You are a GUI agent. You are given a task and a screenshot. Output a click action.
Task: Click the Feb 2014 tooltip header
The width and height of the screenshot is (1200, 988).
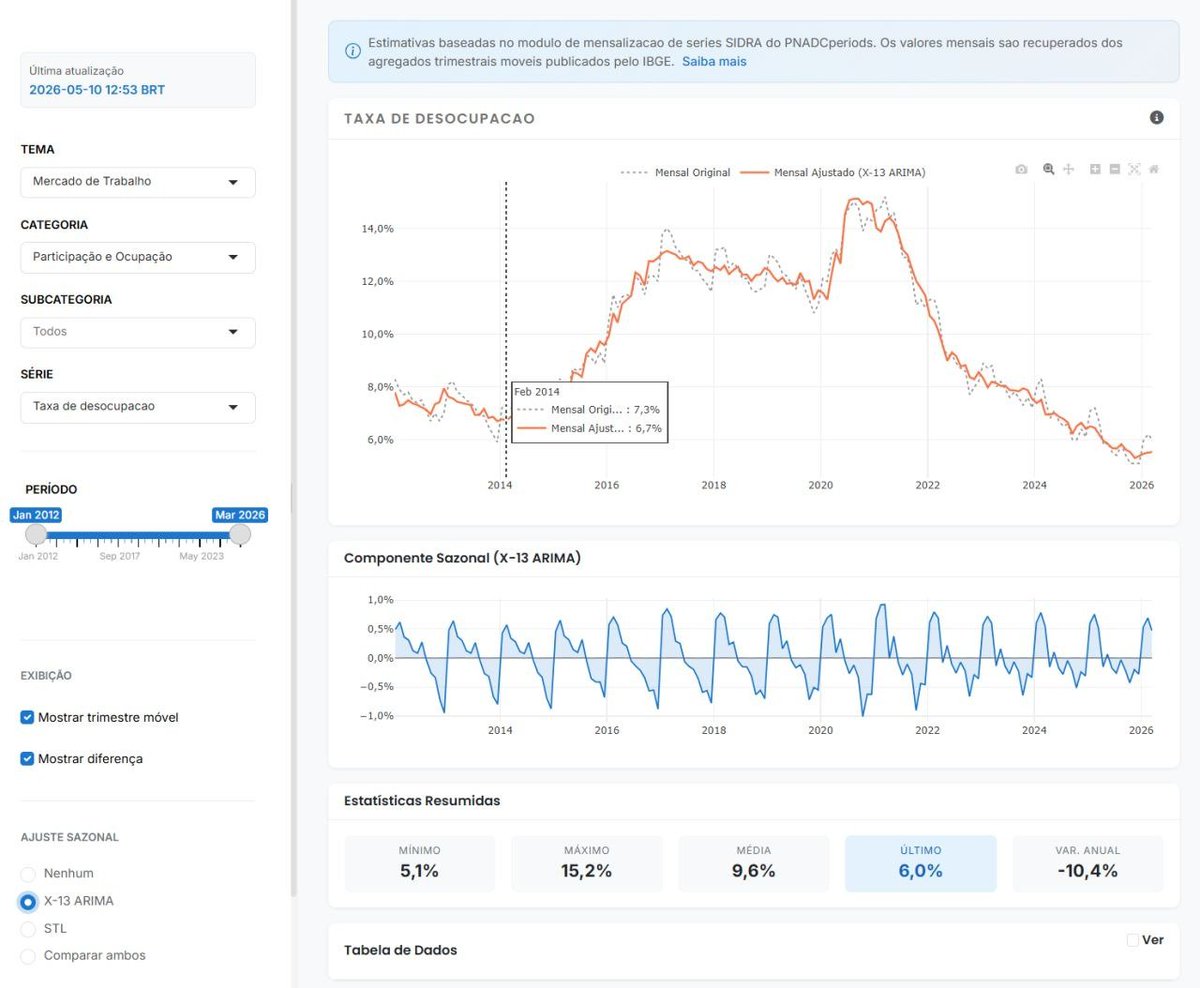coord(537,392)
